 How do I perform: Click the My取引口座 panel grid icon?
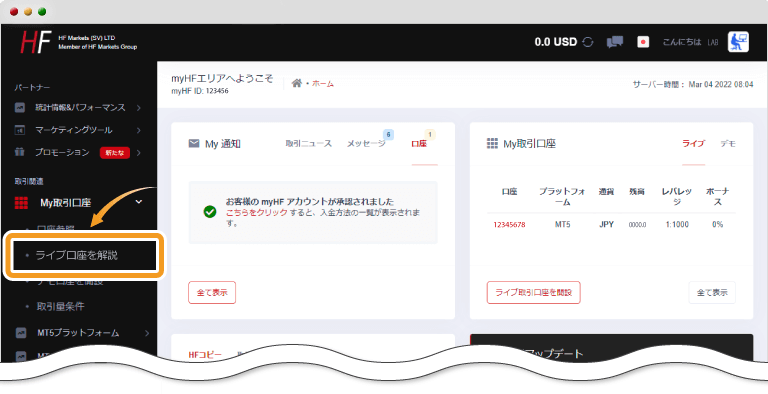pos(492,144)
